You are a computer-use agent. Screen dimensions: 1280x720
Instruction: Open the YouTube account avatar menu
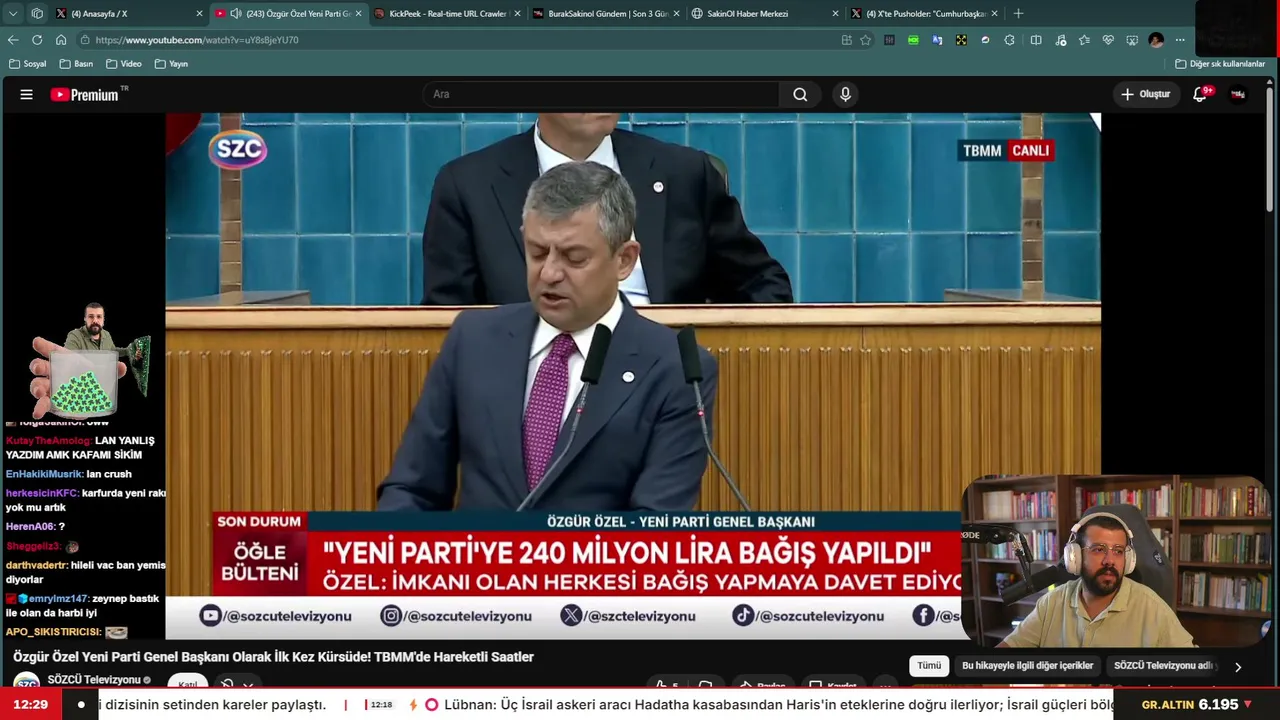coord(1238,94)
